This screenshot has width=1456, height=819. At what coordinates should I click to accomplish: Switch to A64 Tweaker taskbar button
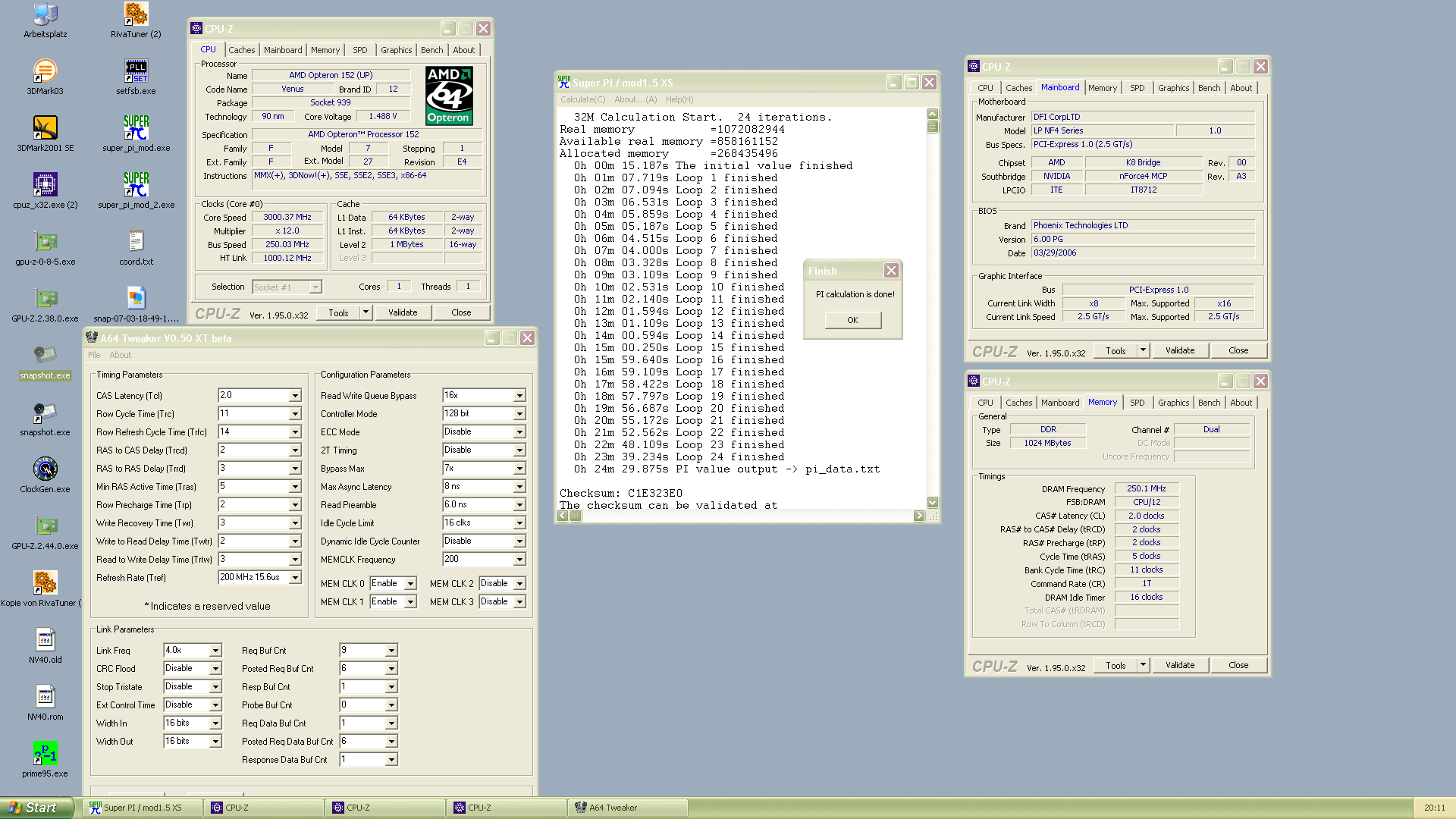(627, 808)
